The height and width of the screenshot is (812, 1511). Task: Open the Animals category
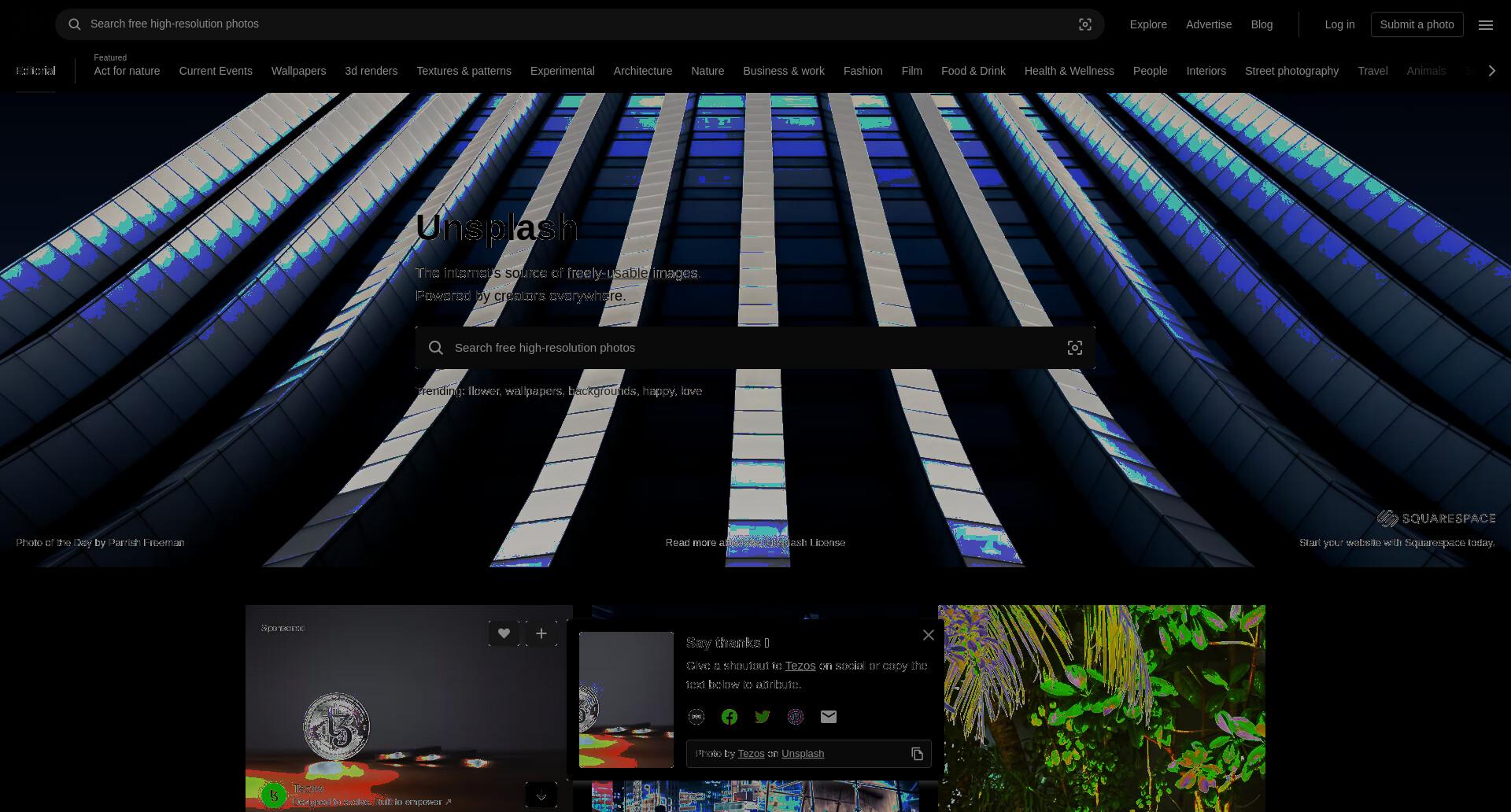coord(1426,71)
